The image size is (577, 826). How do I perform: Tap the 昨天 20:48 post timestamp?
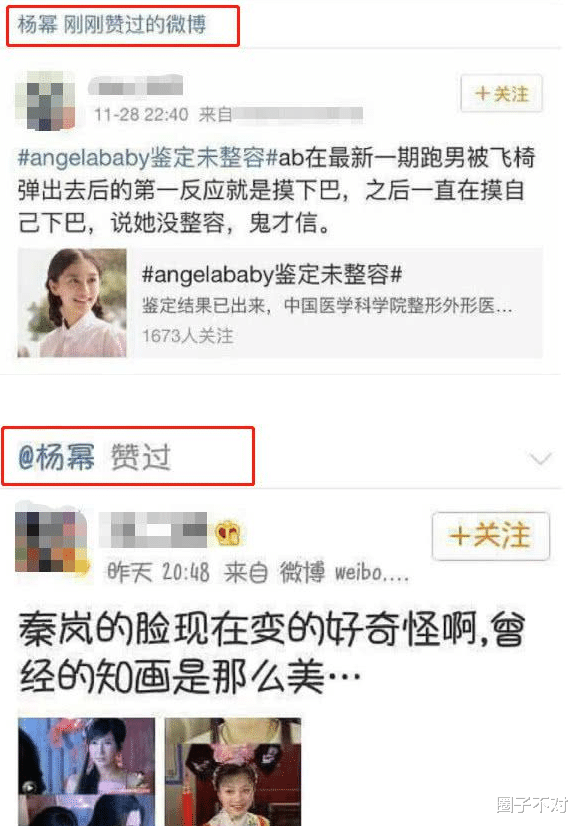click(158, 572)
